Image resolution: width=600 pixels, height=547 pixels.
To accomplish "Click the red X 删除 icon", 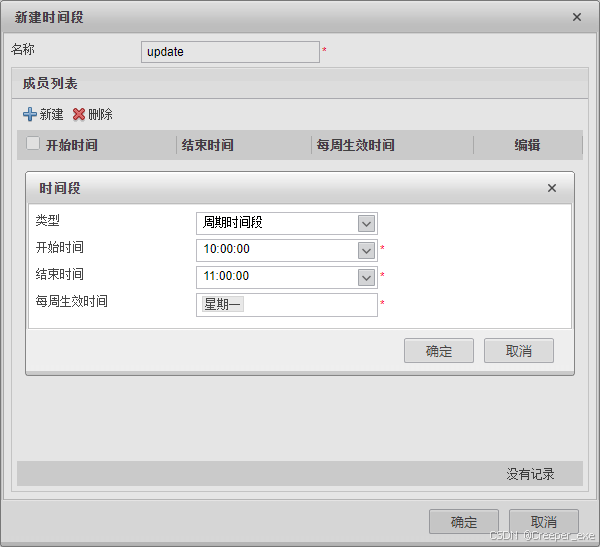I will point(79,114).
